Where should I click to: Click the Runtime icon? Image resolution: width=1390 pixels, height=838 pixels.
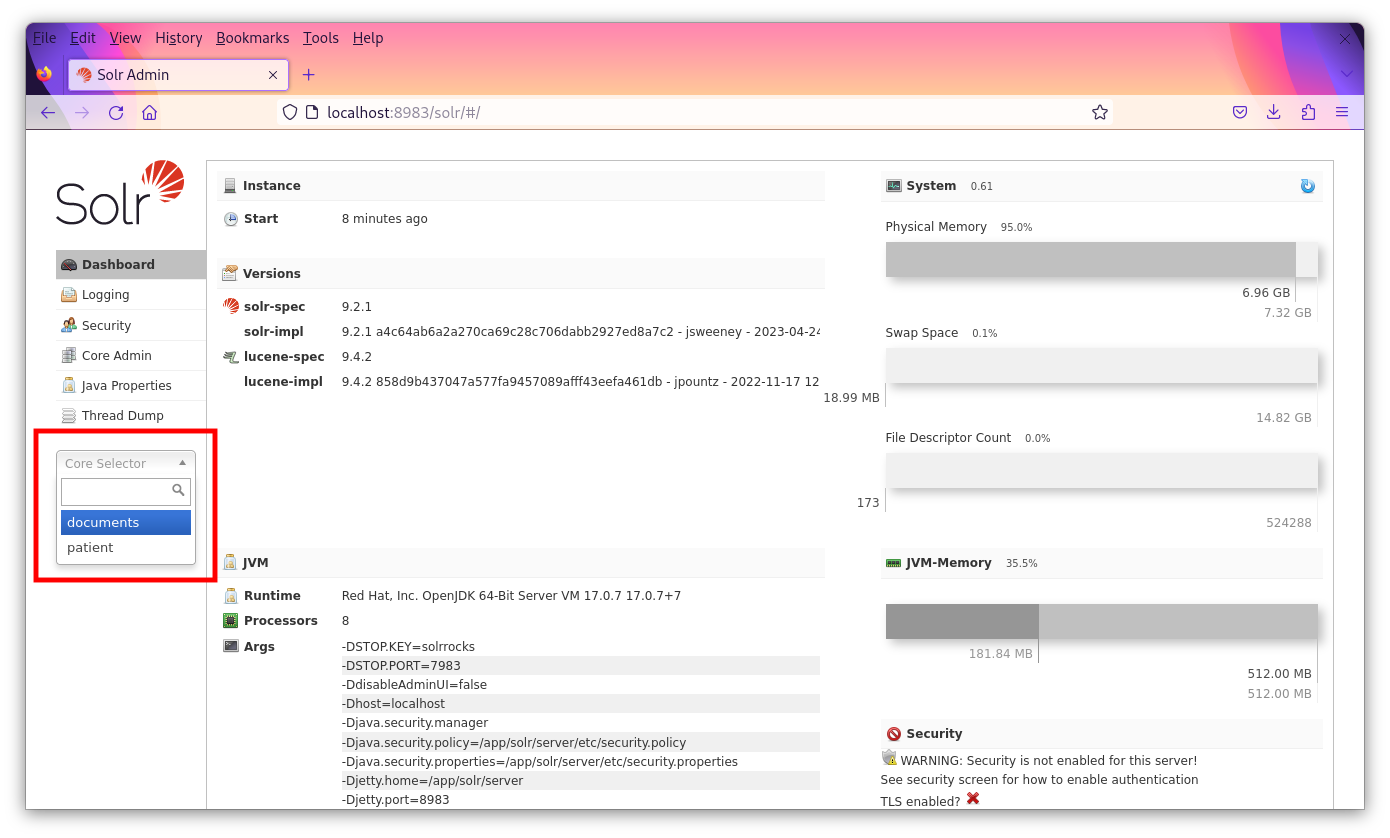(x=231, y=596)
